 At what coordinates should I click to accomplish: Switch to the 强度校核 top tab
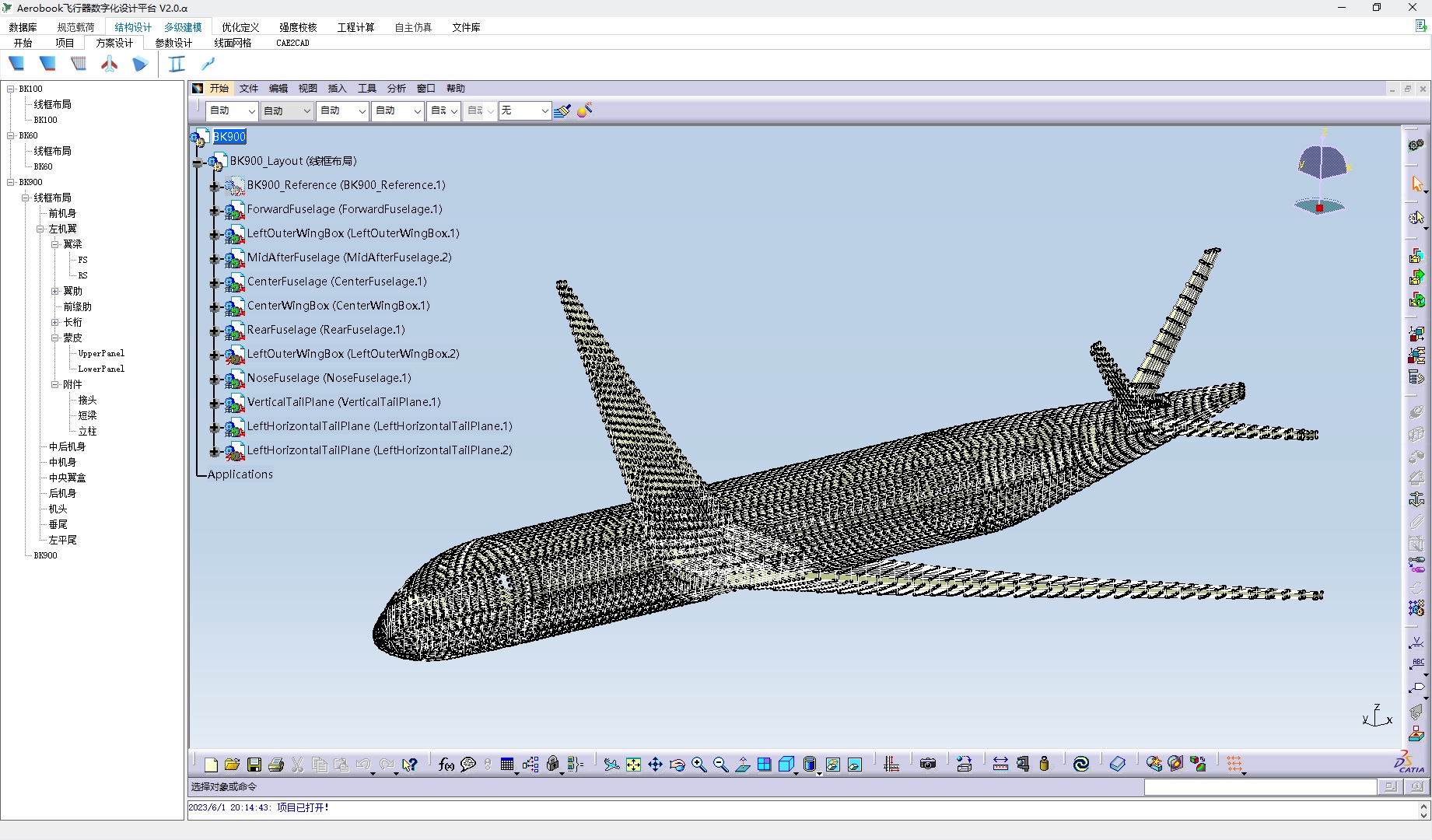click(298, 27)
